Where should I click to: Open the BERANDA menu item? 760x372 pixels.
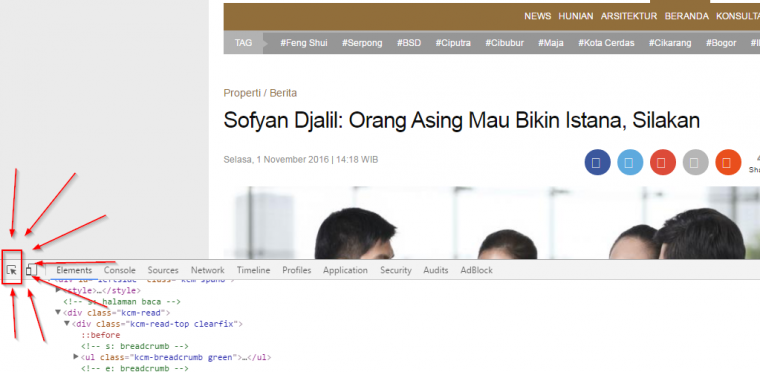coord(686,16)
